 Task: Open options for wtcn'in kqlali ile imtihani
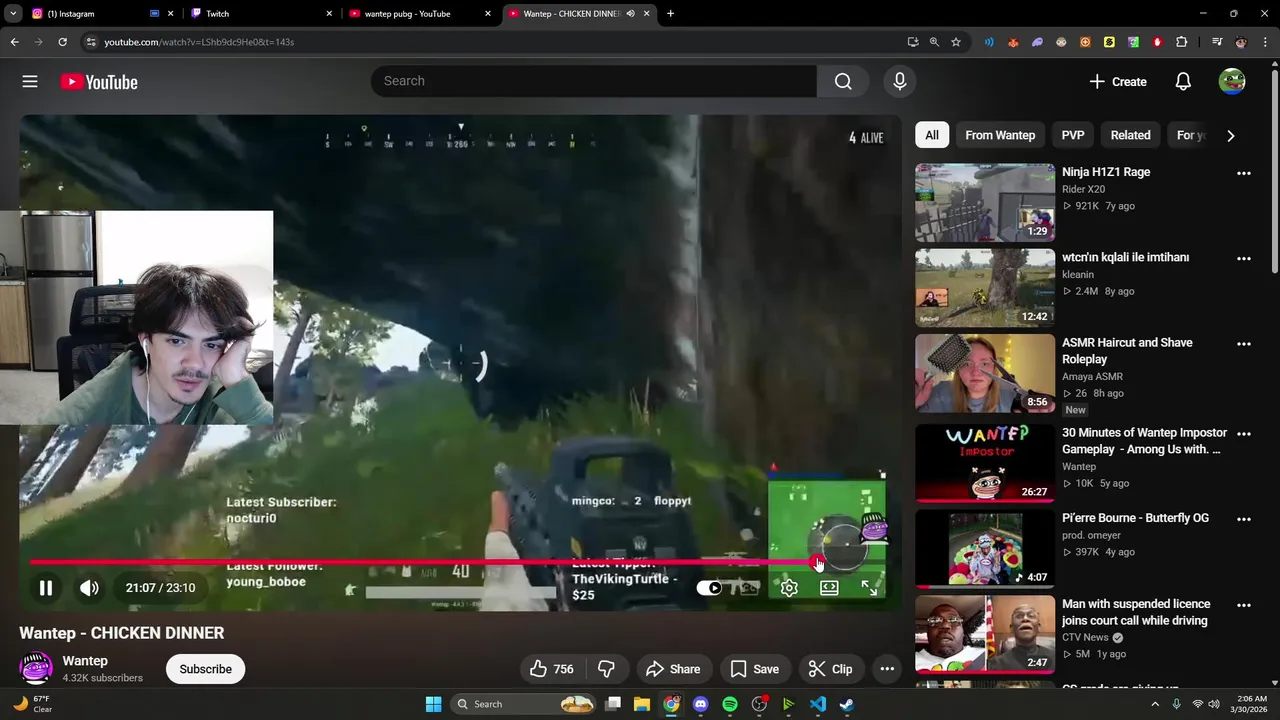pyautogui.click(x=1244, y=258)
